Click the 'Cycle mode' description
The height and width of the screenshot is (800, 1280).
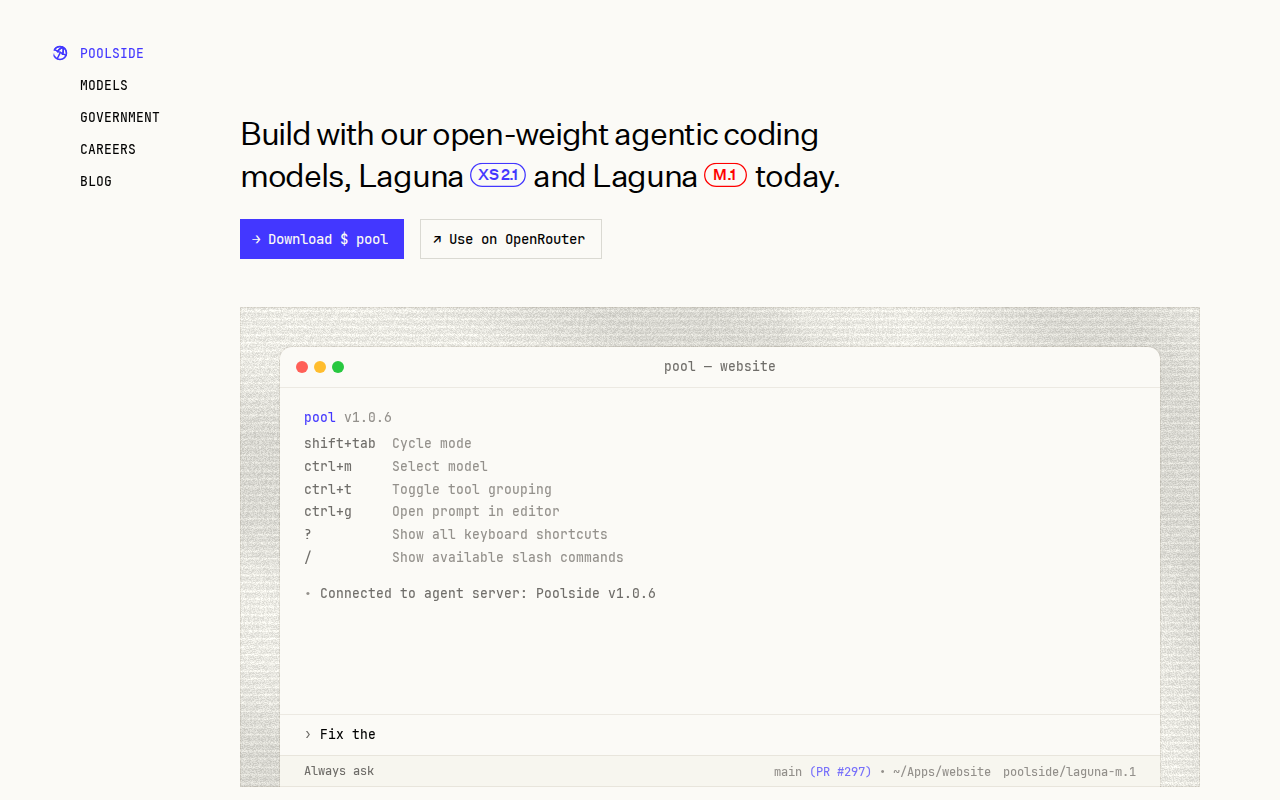point(432,443)
